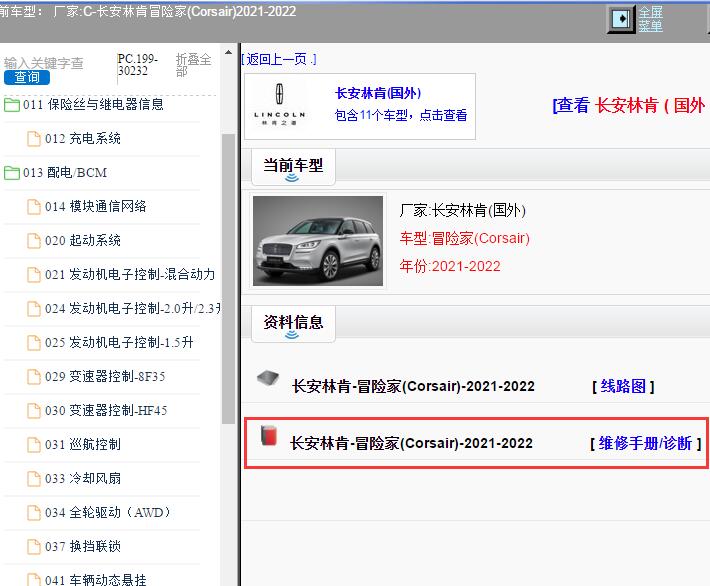Collapse the 013 配电/BCM folder
Viewport: 710px width, 586px height.
pyautogui.click(x=12, y=172)
